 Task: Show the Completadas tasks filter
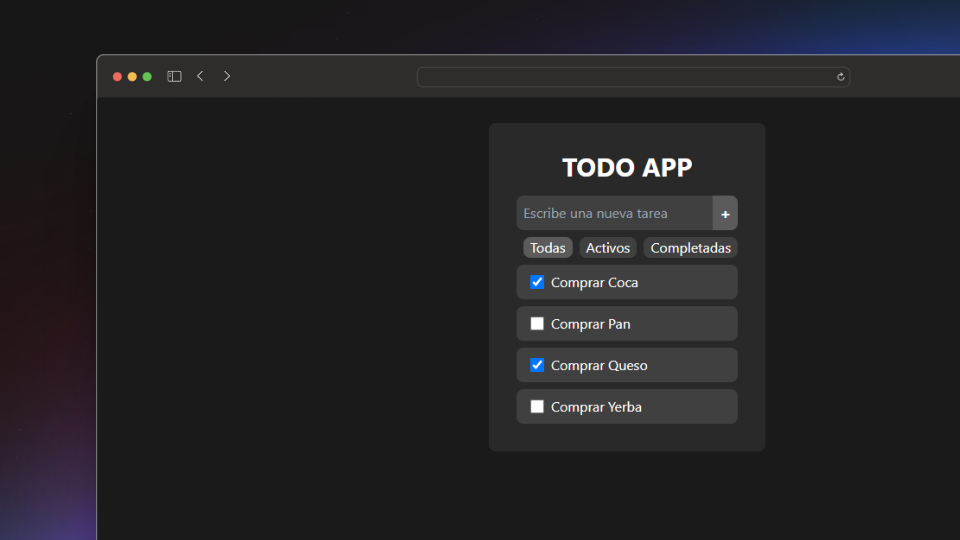point(691,248)
